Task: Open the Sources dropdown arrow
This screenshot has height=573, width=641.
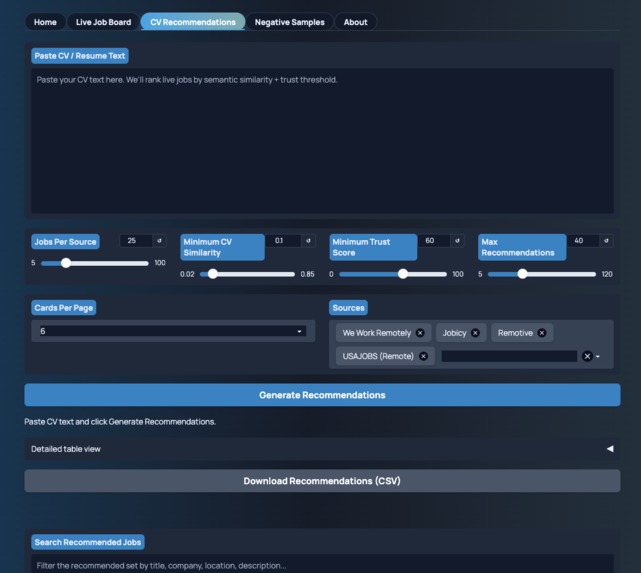Action: pos(598,357)
